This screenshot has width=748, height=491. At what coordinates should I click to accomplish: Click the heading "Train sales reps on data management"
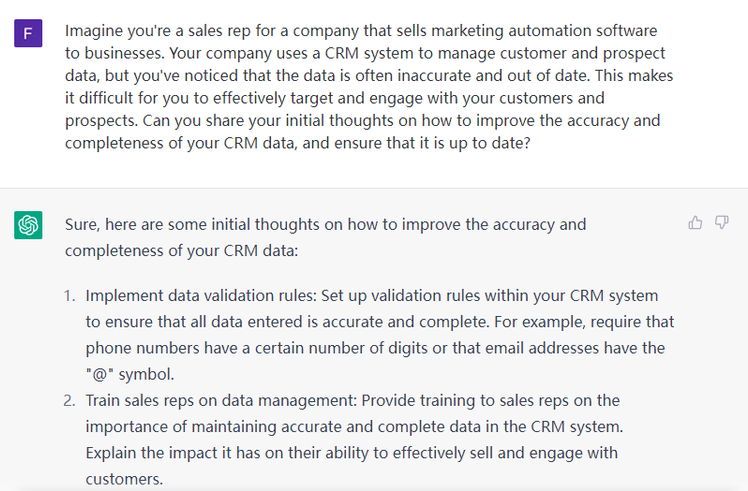coord(218,400)
